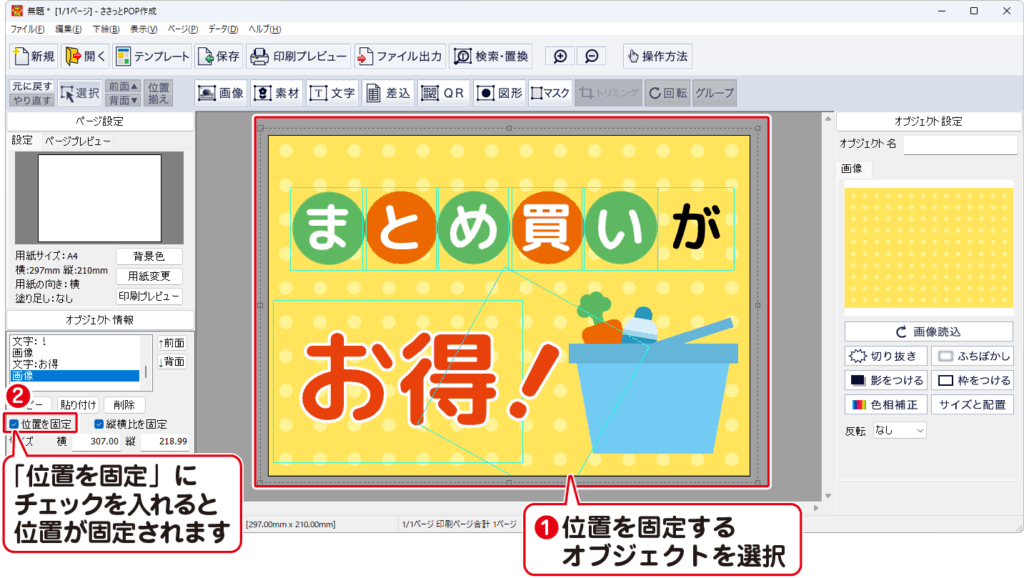This screenshot has width=1024, height=578.
Task: Select the 文字 (Text) tool
Action: point(333,93)
